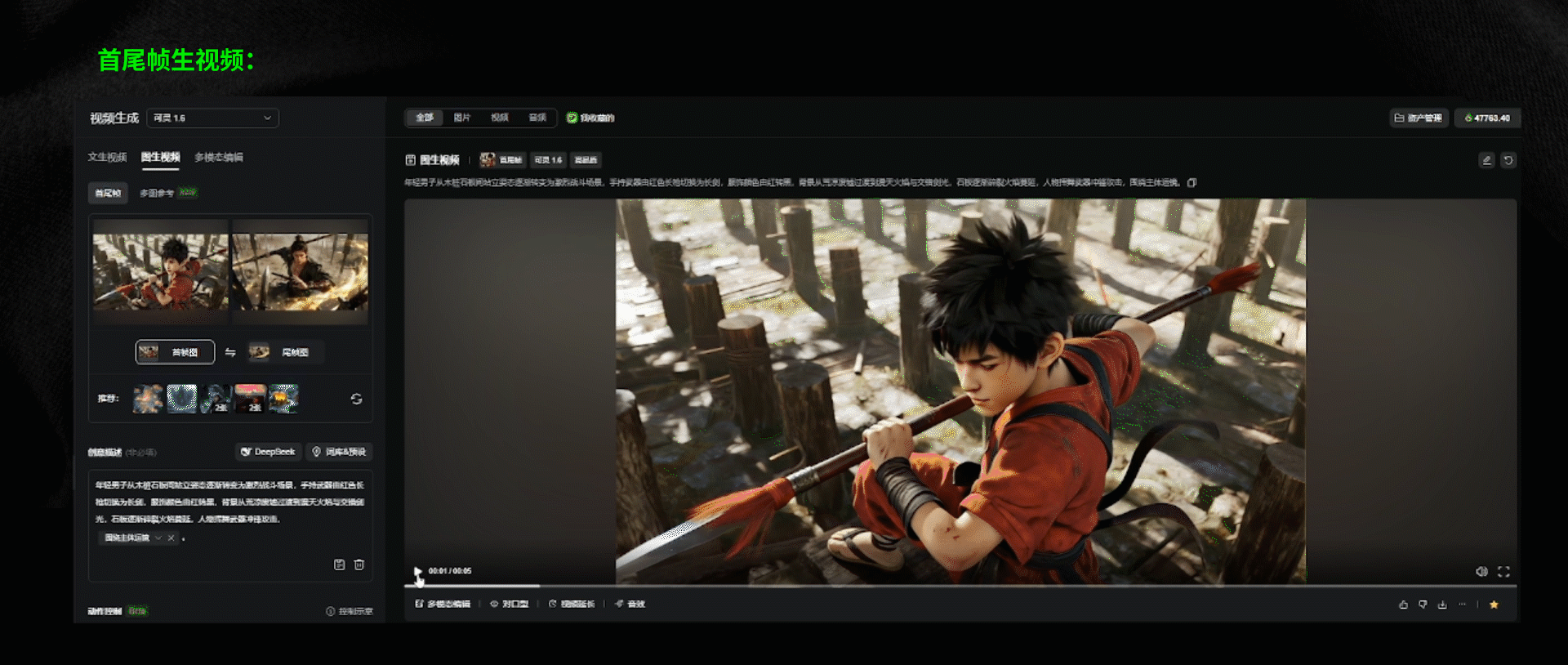Viewport: 1568px width, 665px height.
Task: Save the prompt with the disk icon
Action: click(340, 565)
